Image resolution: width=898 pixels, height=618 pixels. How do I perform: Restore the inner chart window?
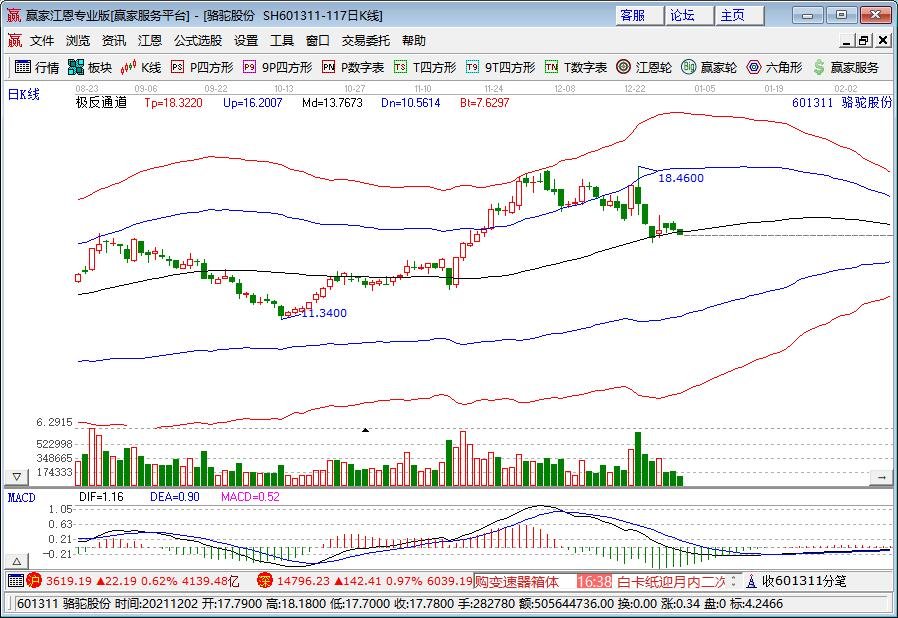coord(864,40)
